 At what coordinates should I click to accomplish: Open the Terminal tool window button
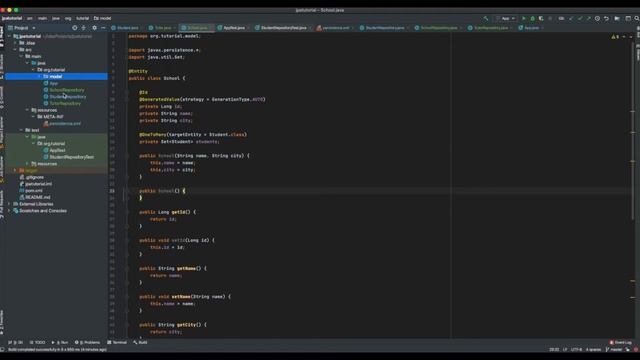[x=117, y=342]
